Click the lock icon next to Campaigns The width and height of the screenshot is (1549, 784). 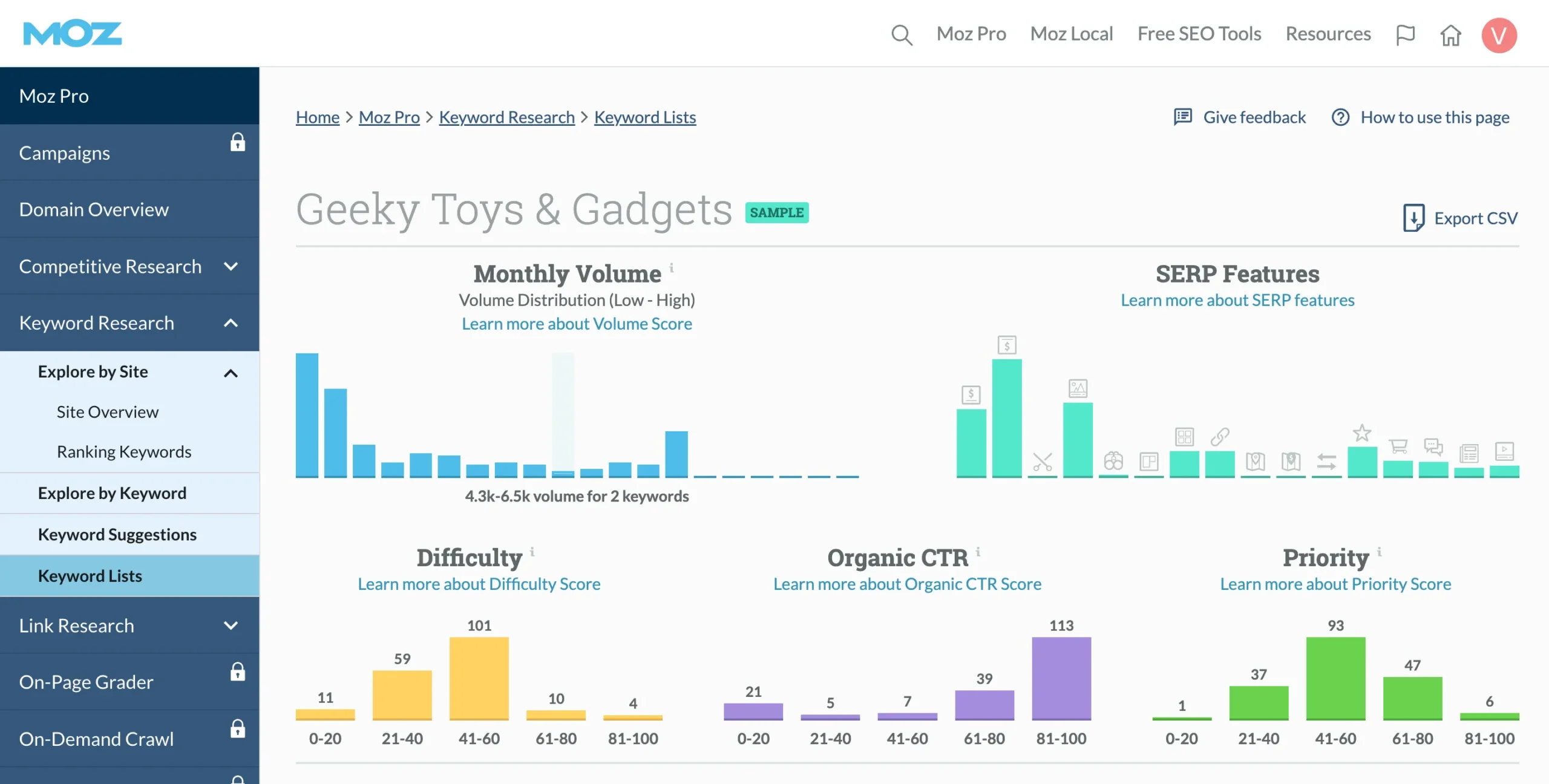pos(238,143)
